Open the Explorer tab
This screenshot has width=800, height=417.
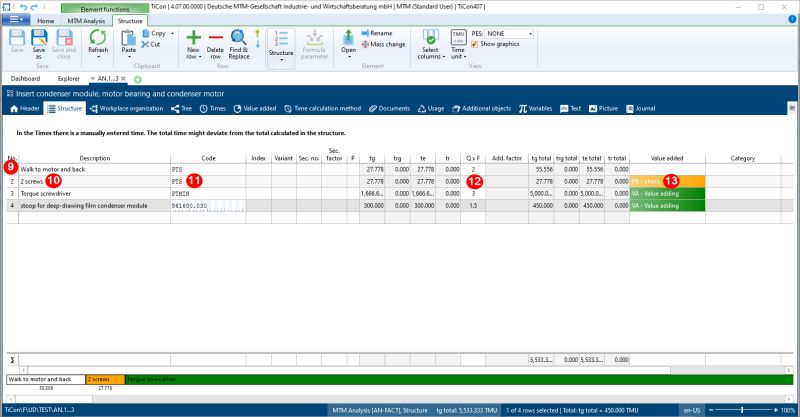(x=68, y=79)
